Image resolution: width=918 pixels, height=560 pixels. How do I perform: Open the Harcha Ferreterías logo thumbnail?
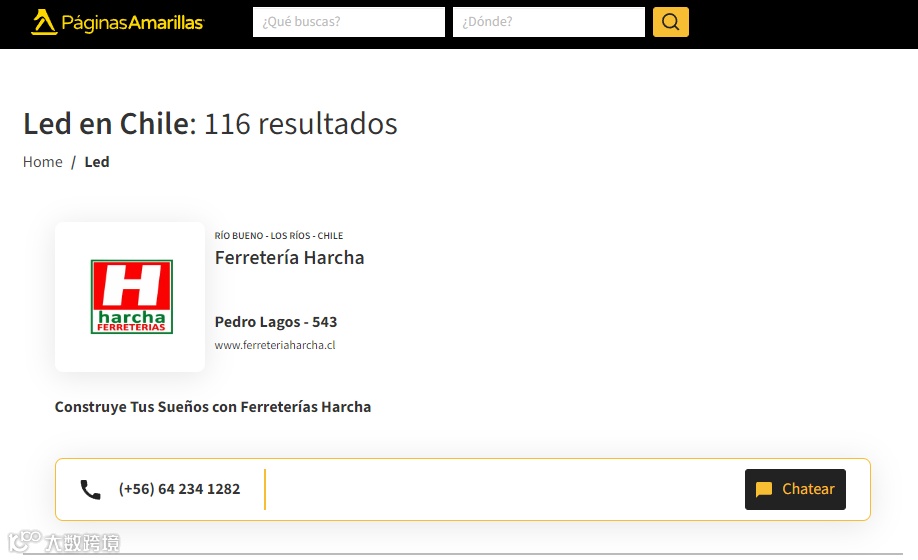coord(130,297)
